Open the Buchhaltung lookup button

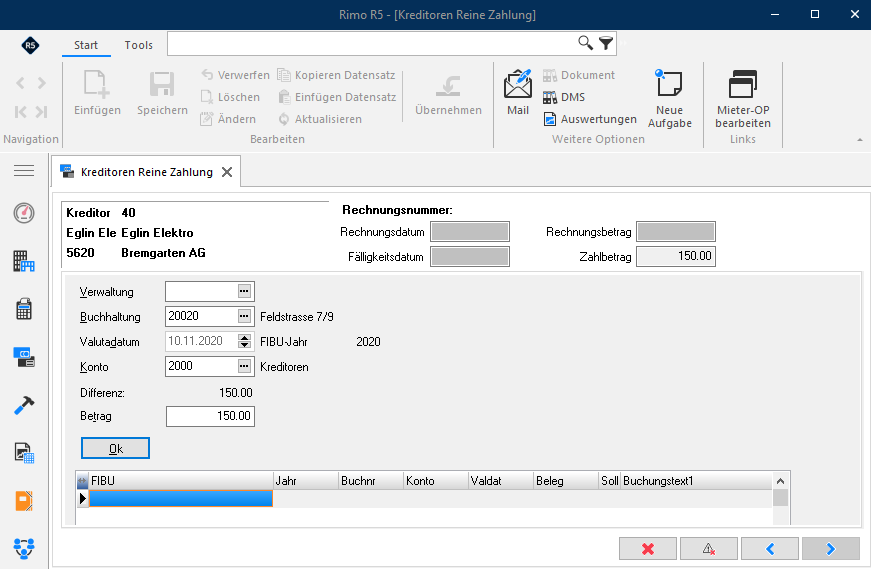[244, 316]
